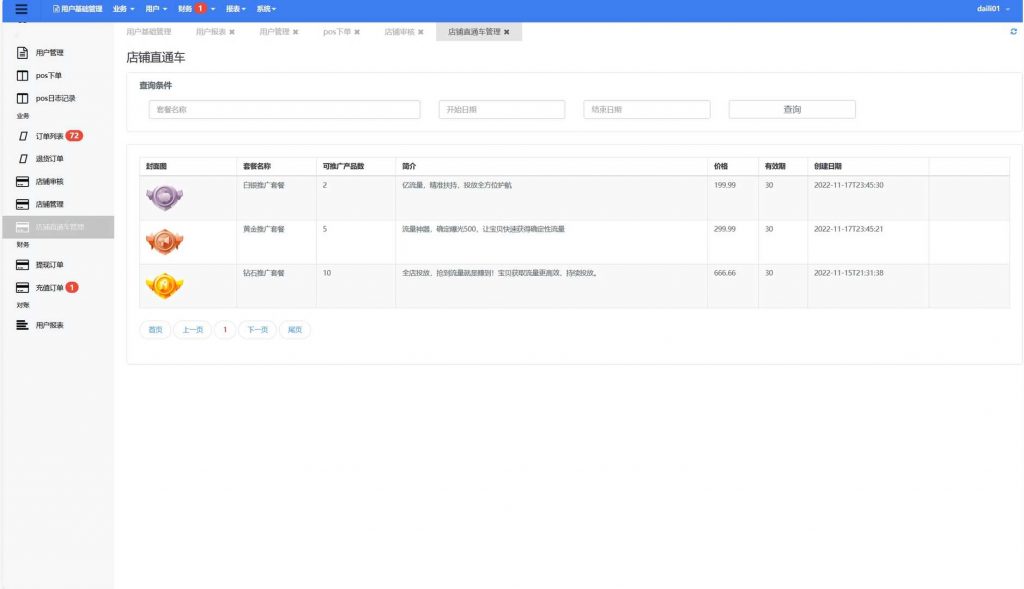The height and width of the screenshot is (589, 1024).
Task: Open the daili01 account dropdown
Action: click(x=993, y=9)
